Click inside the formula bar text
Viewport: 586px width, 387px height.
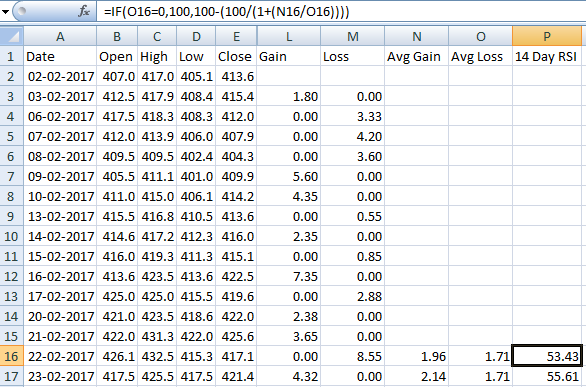[x=226, y=12]
